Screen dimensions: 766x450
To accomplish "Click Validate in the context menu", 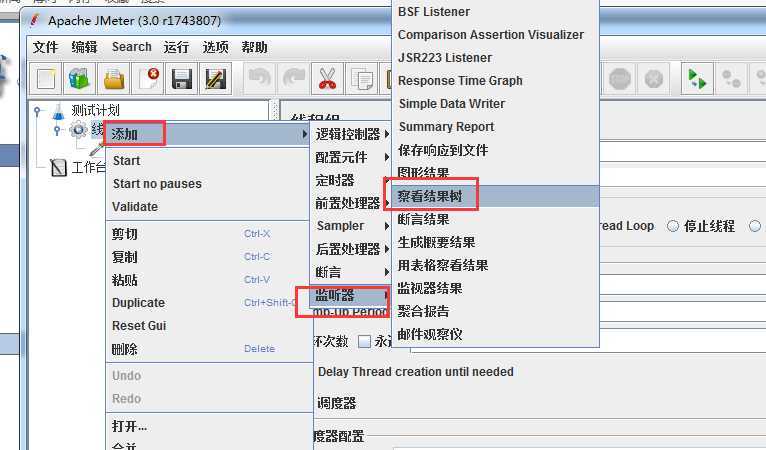I will coord(208,207).
